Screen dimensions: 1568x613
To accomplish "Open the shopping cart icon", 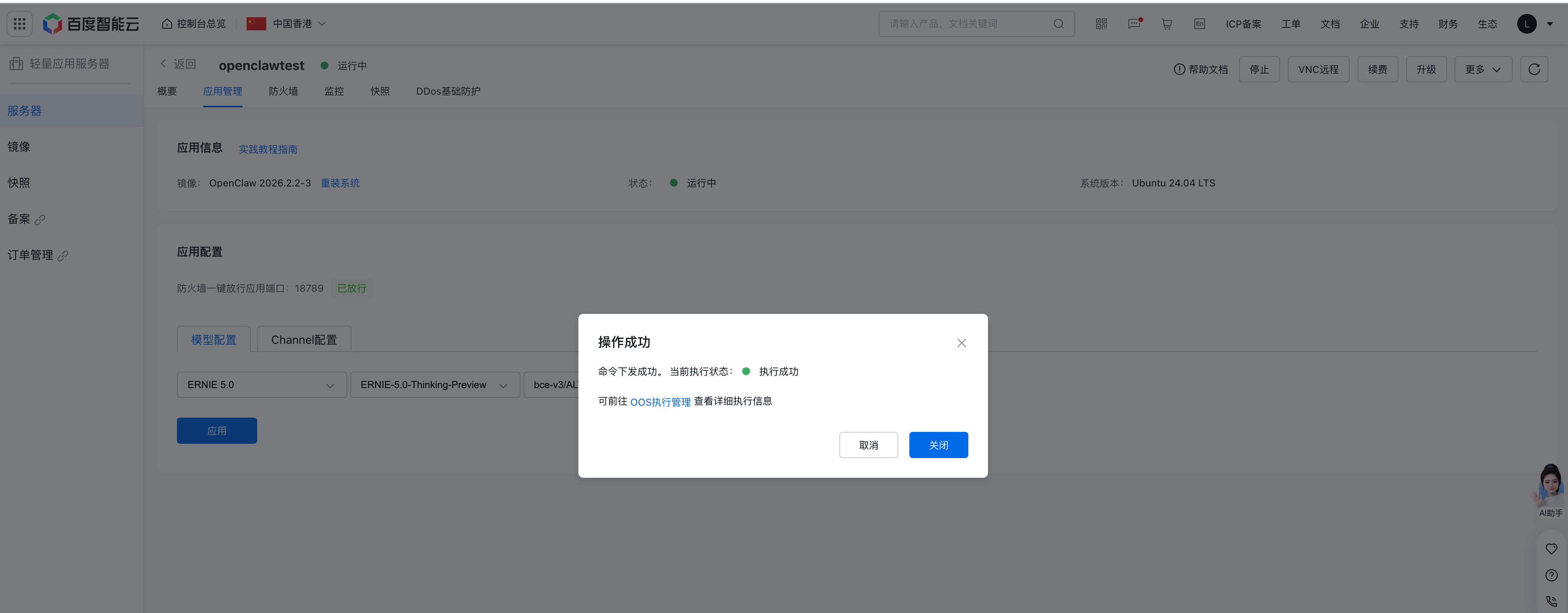I will pos(1166,24).
